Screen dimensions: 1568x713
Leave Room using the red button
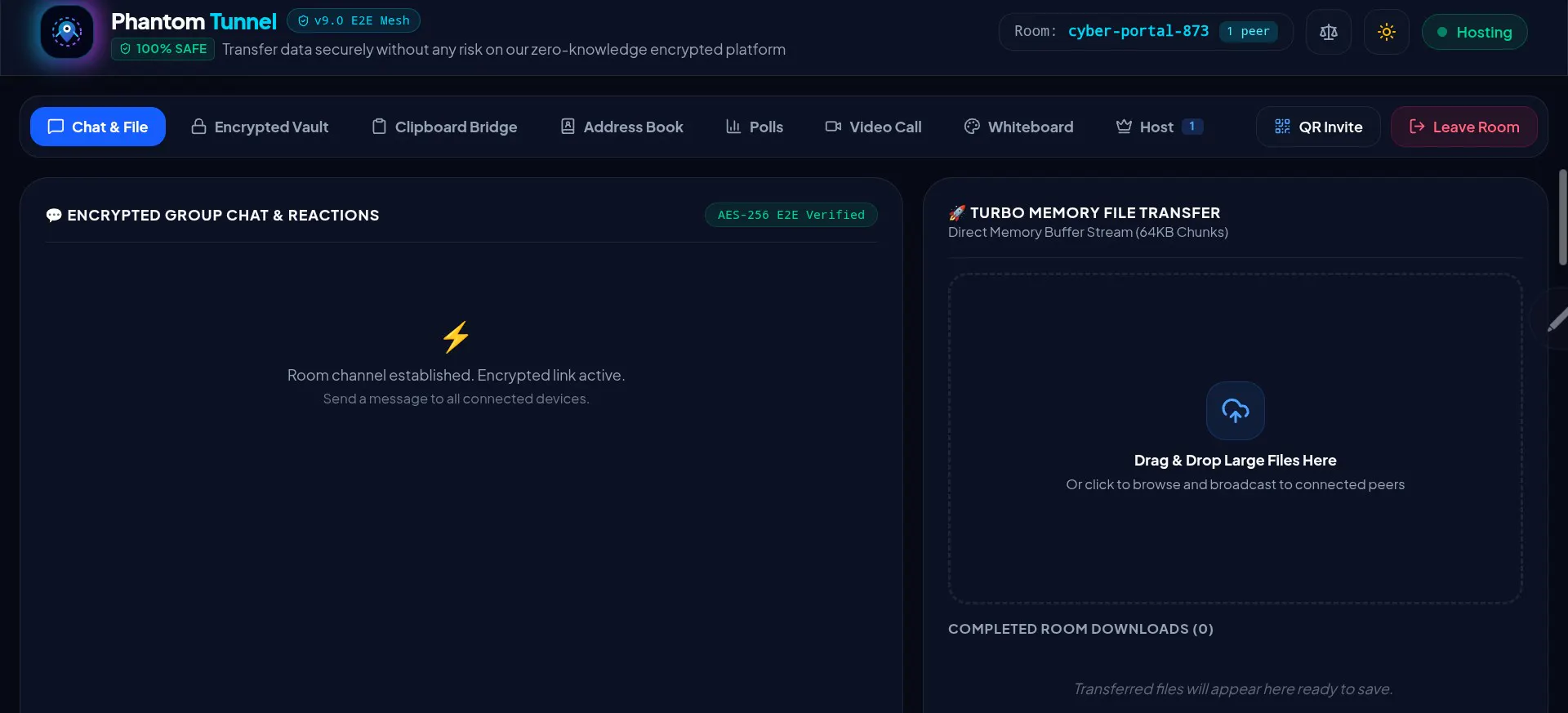click(x=1464, y=127)
